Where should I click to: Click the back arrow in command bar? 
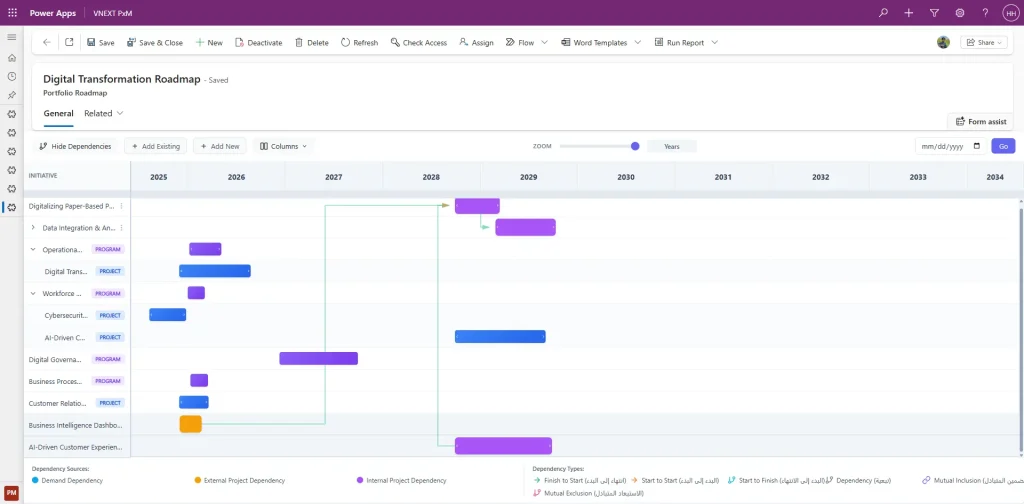click(x=47, y=43)
